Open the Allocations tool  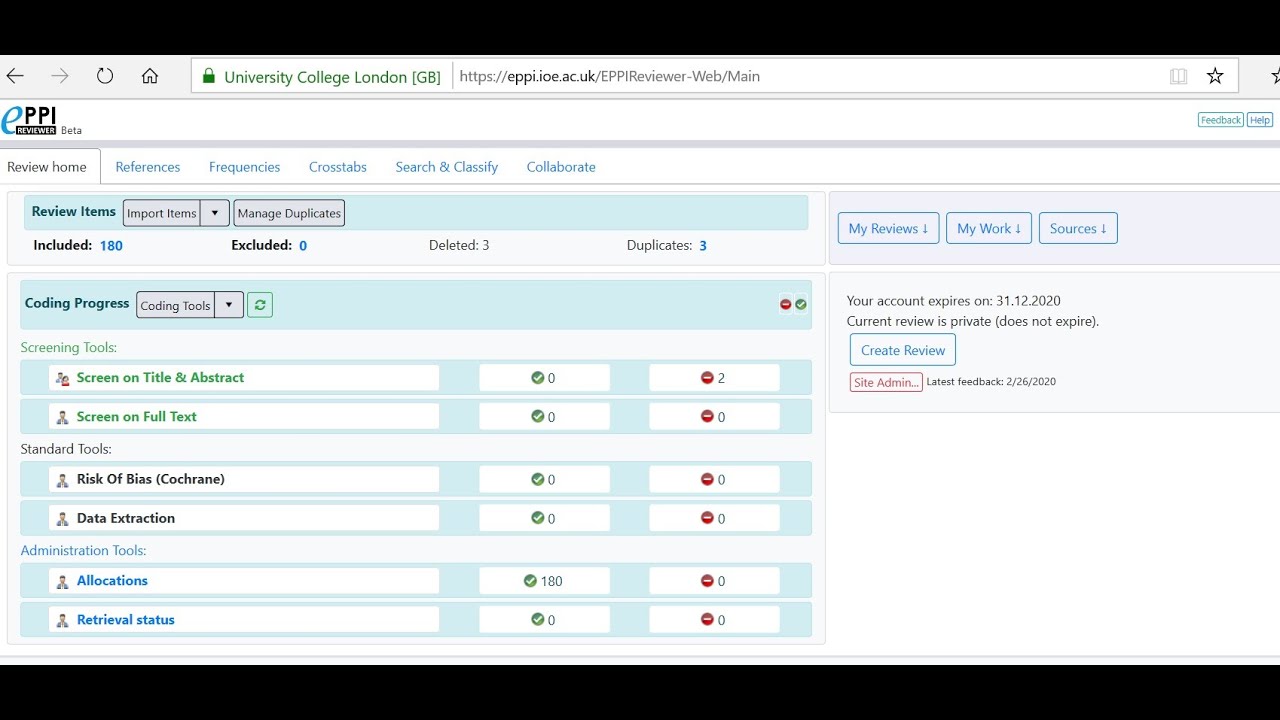point(112,580)
